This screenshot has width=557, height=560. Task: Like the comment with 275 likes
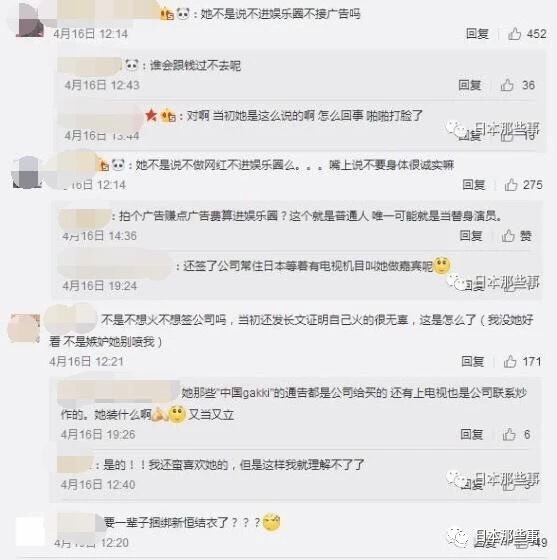(511, 185)
